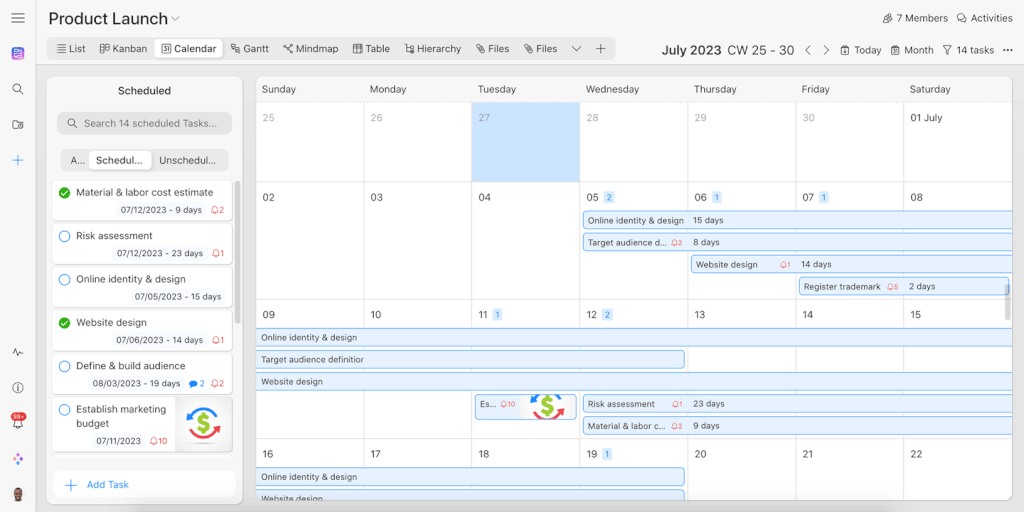This screenshot has height=512, width=1024.
Task: Expand the more views chevron in the tab bar
Action: (576, 48)
